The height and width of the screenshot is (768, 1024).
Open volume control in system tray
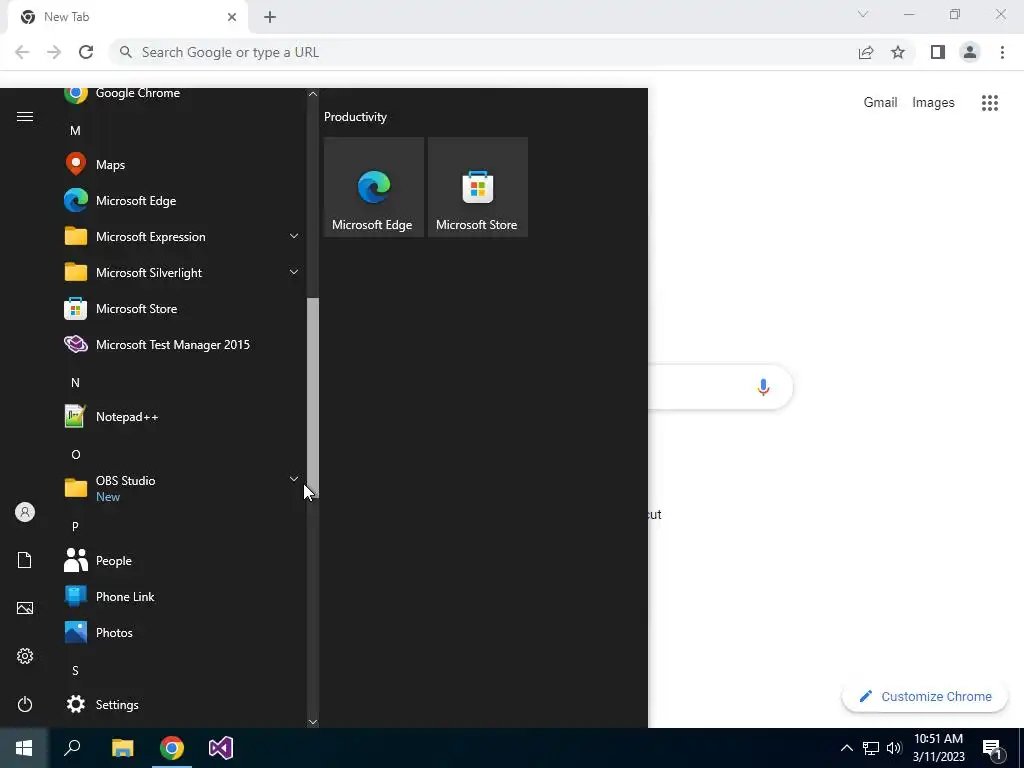pyautogui.click(x=894, y=748)
